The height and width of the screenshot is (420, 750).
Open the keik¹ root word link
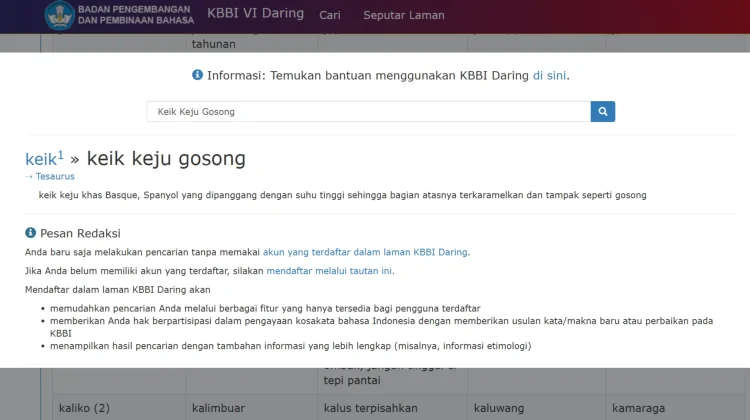point(44,158)
